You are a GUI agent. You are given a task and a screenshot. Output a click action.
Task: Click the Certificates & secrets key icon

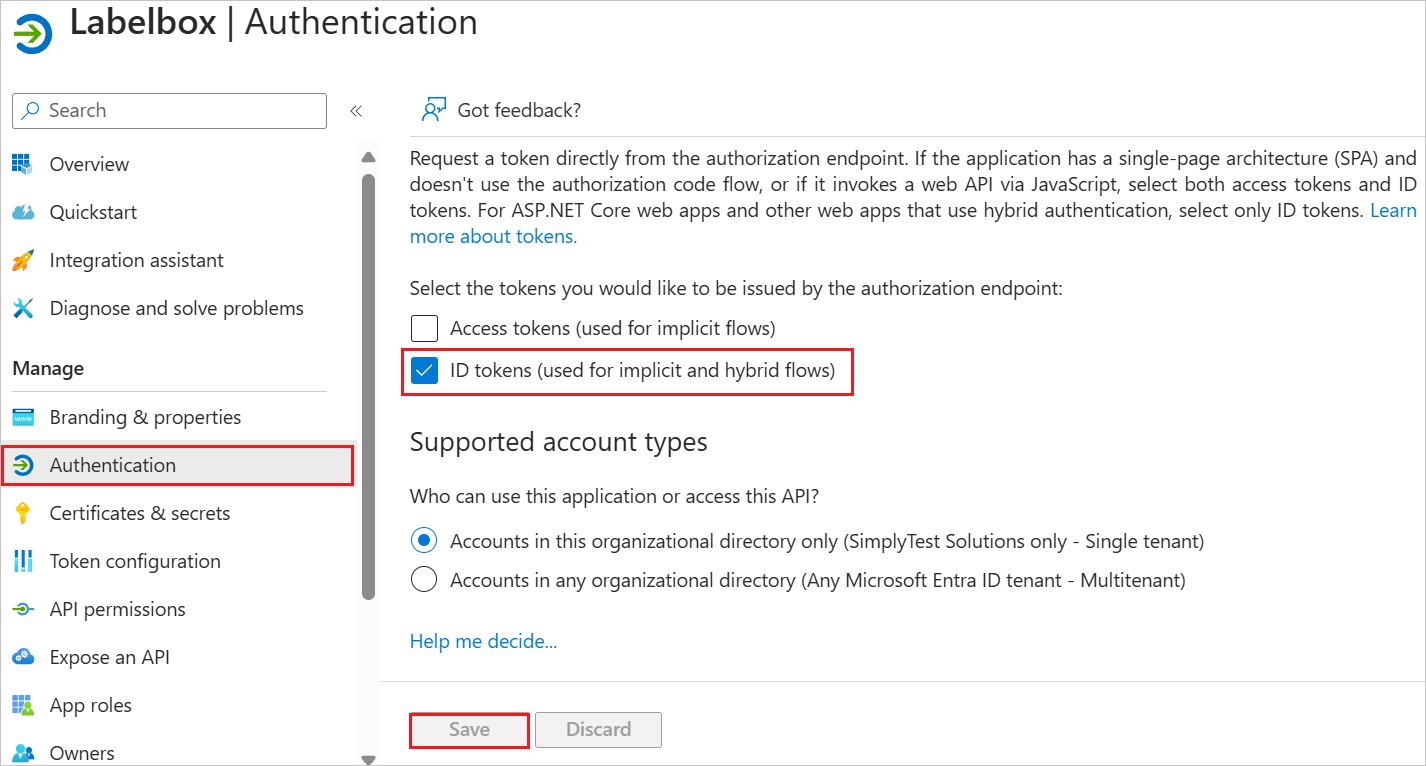[23, 513]
